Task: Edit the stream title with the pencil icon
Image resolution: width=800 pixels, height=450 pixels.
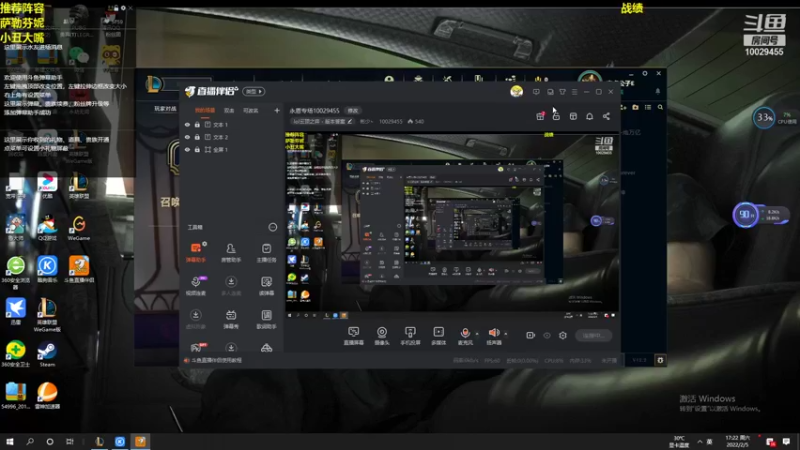Action: click(349, 121)
